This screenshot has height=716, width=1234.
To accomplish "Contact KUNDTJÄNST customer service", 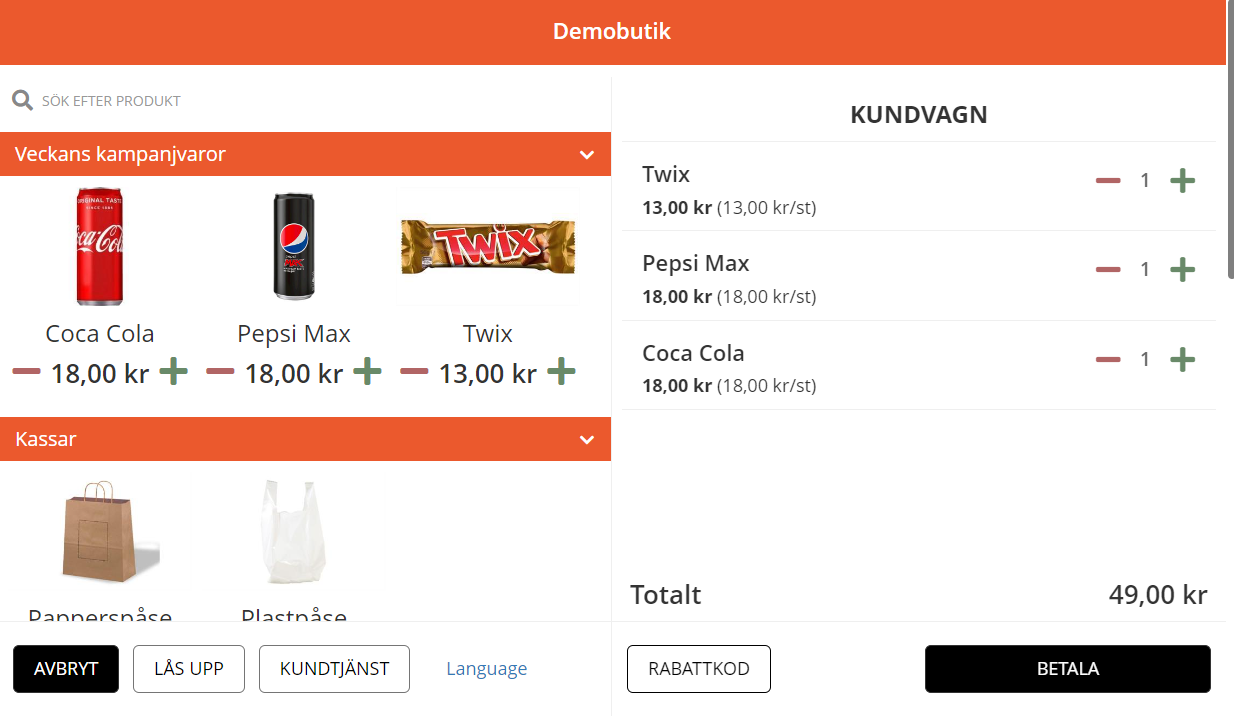I will (334, 669).
